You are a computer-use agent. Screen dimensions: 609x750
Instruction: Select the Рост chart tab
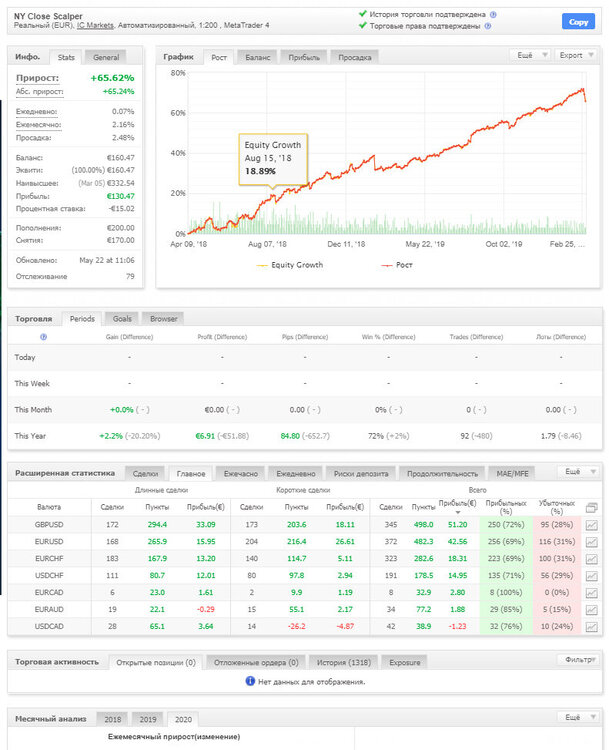219,57
